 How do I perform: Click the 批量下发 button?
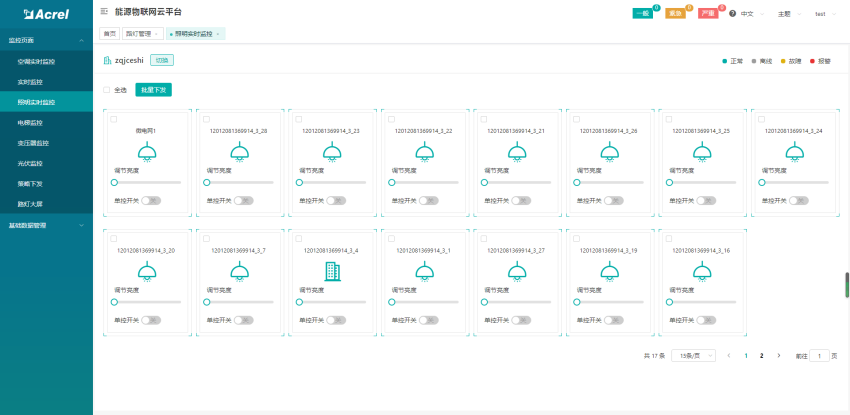153,90
